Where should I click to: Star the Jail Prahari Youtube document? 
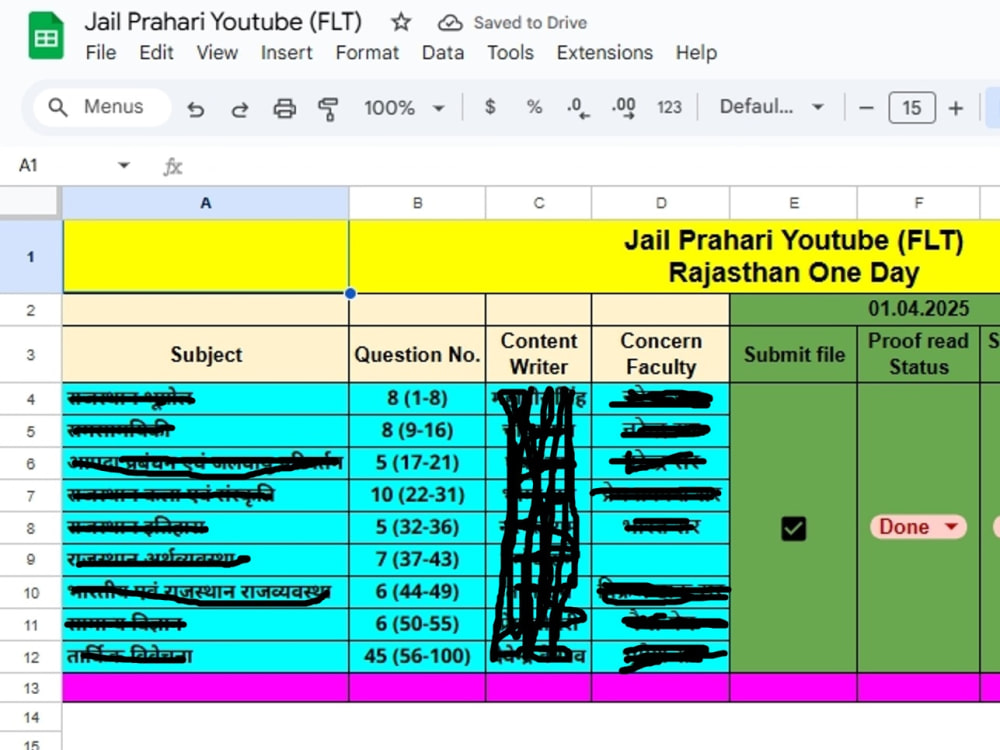401,22
